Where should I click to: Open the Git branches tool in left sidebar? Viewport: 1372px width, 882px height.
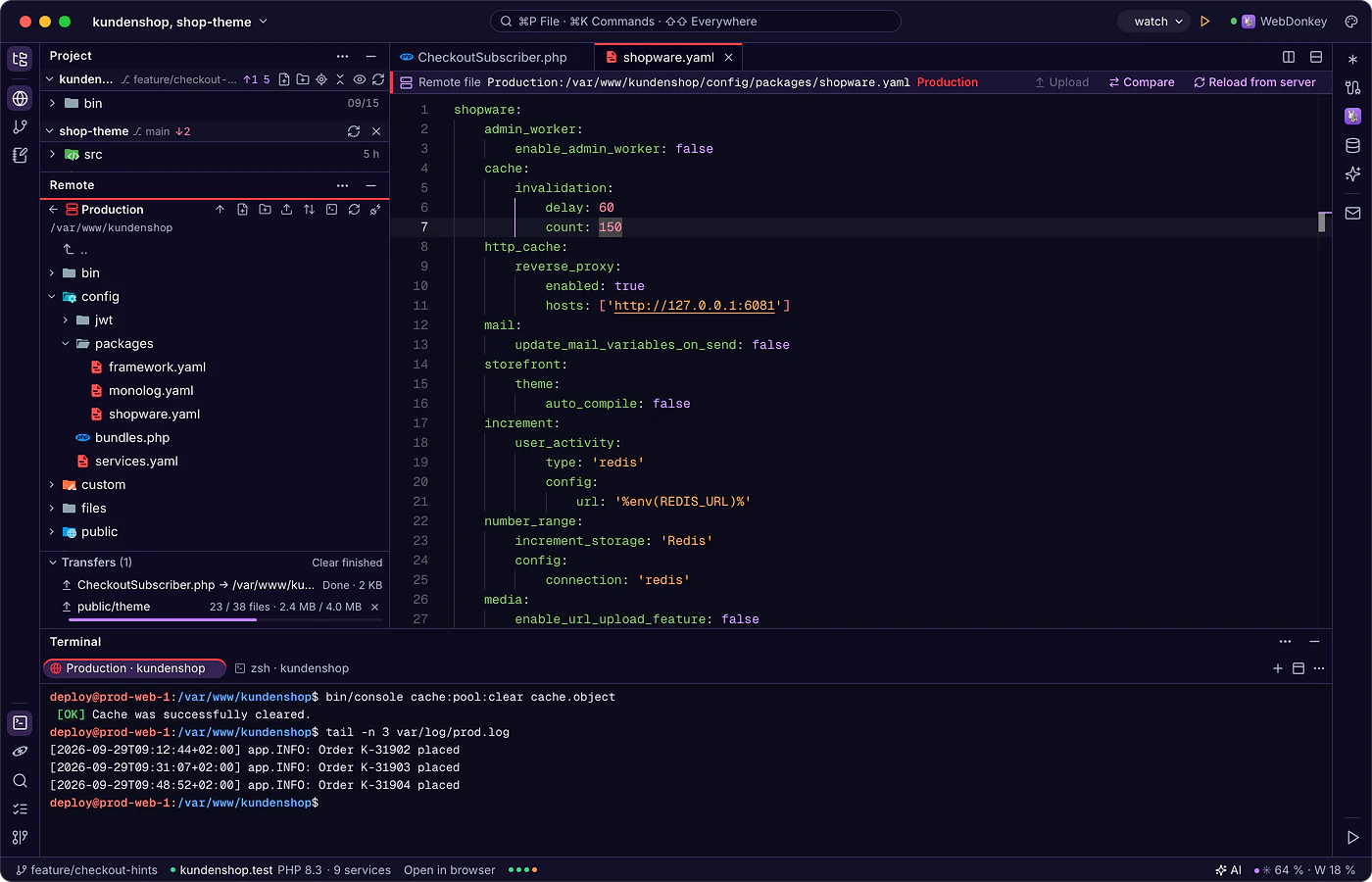click(x=20, y=126)
